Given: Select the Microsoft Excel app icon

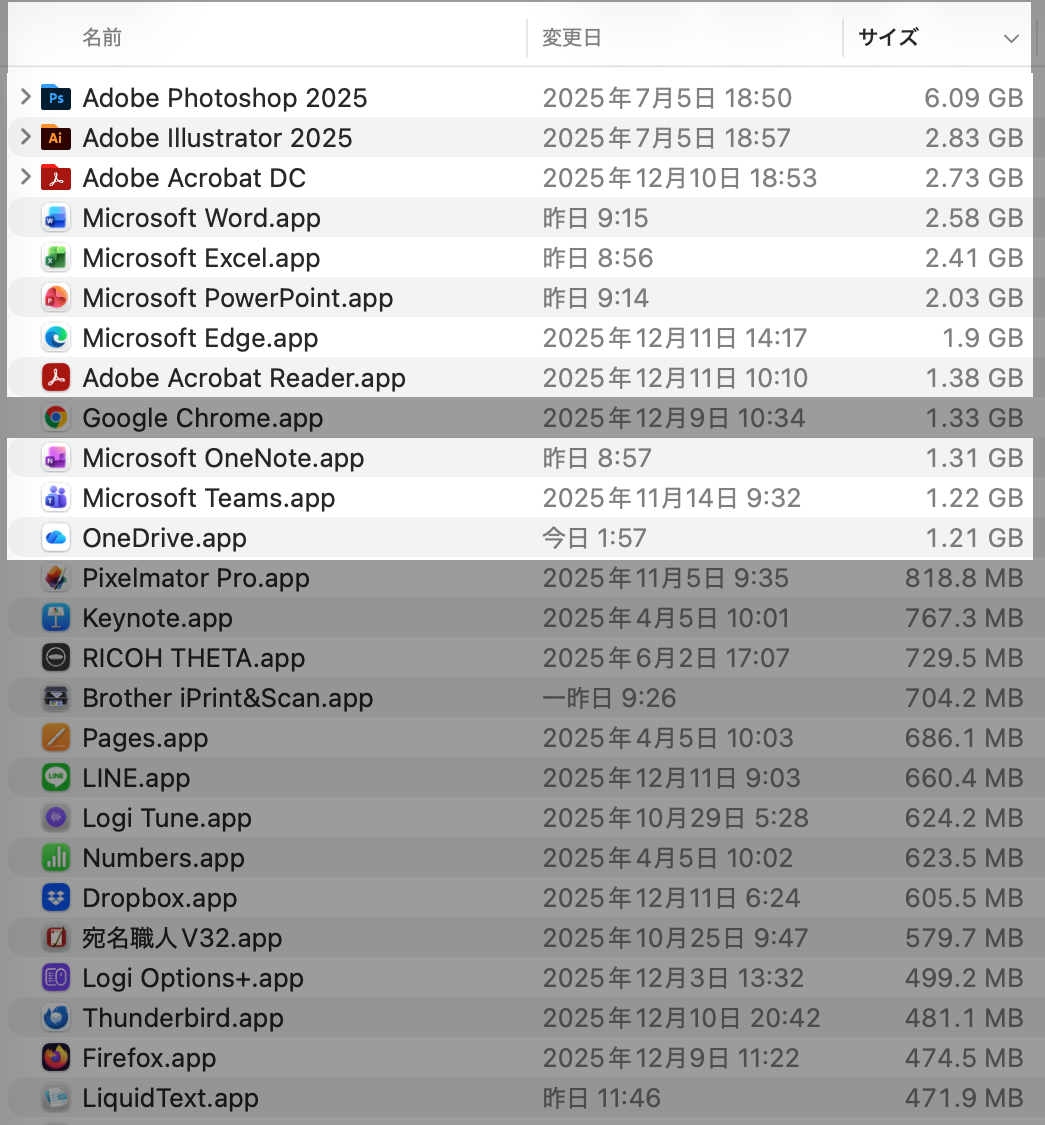Looking at the screenshot, I should click(x=56, y=258).
